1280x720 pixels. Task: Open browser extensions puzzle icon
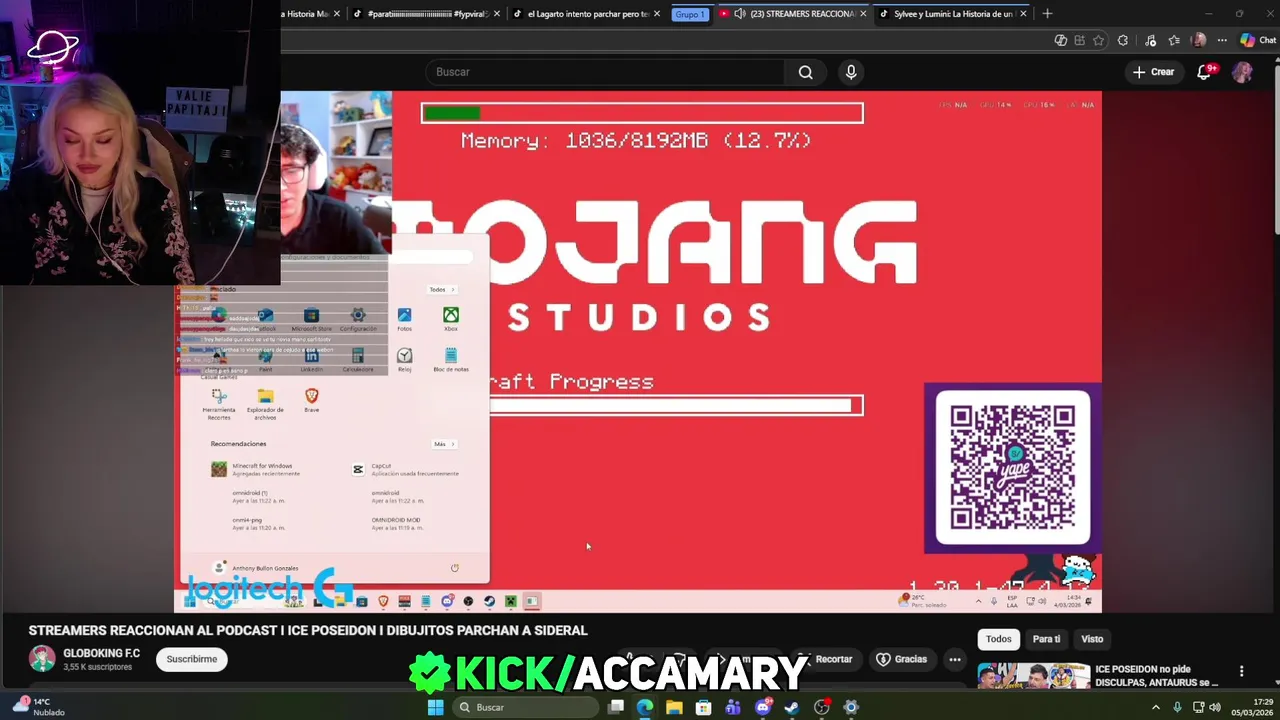point(1123,40)
